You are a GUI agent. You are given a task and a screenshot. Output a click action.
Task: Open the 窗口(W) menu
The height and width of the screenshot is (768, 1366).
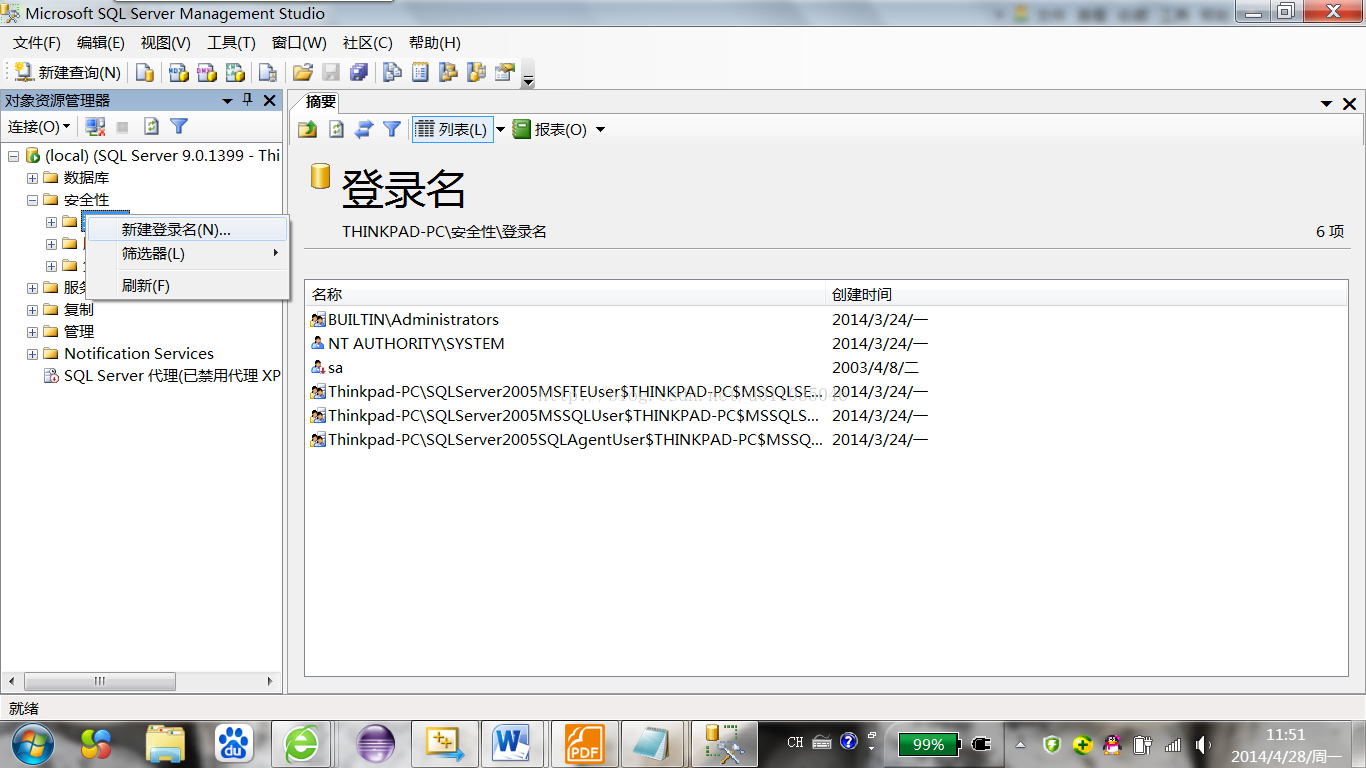299,43
